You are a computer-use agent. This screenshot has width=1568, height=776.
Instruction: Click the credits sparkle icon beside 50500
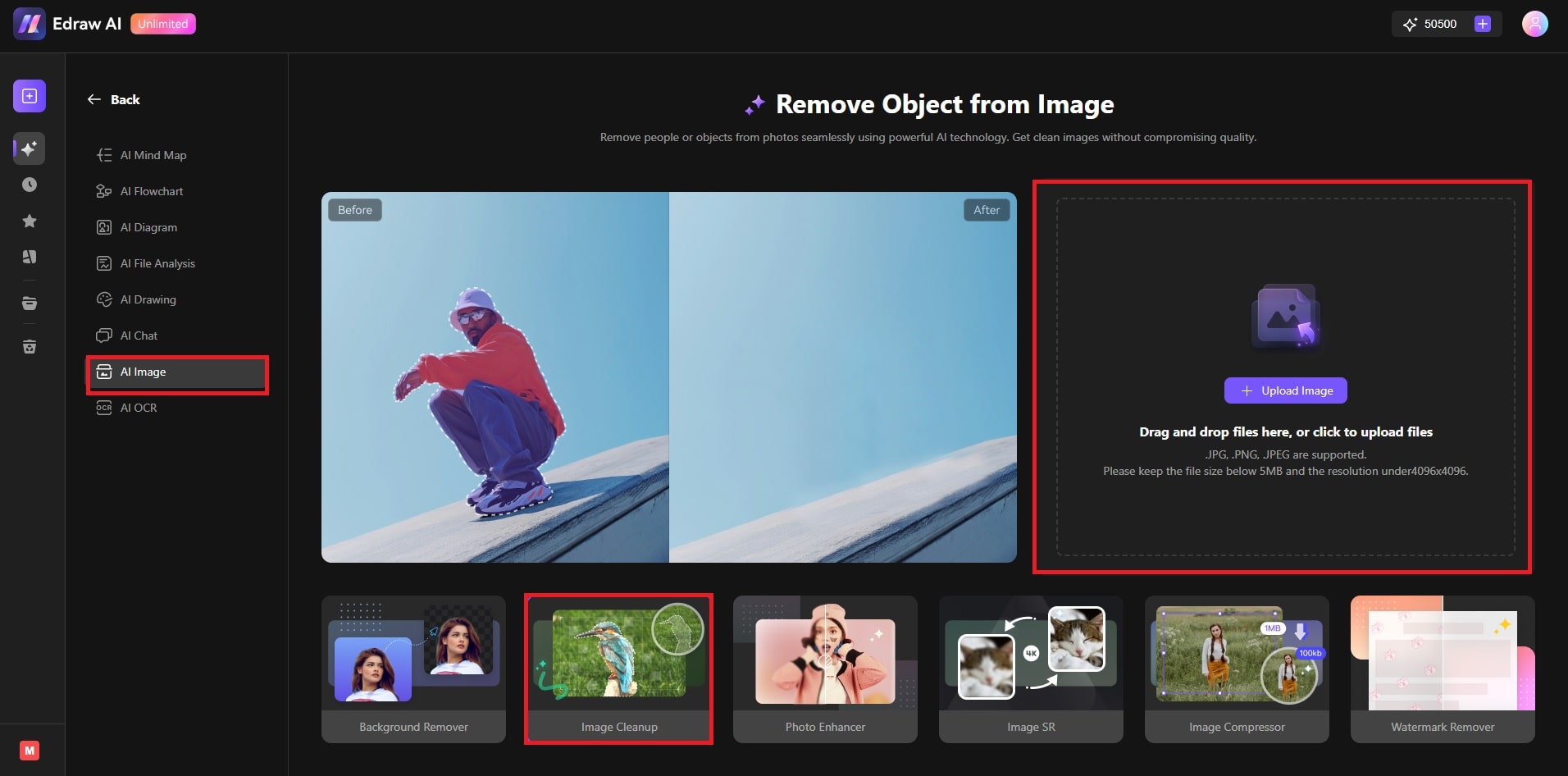coord(1410,24)
